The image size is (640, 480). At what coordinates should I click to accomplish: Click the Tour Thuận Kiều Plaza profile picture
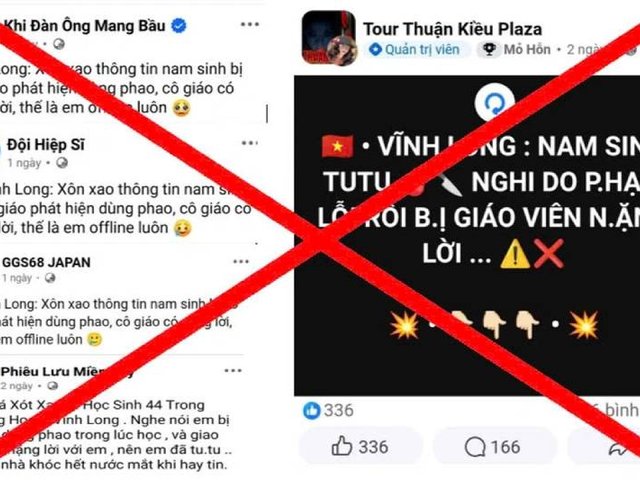click(x=329, y=38)
